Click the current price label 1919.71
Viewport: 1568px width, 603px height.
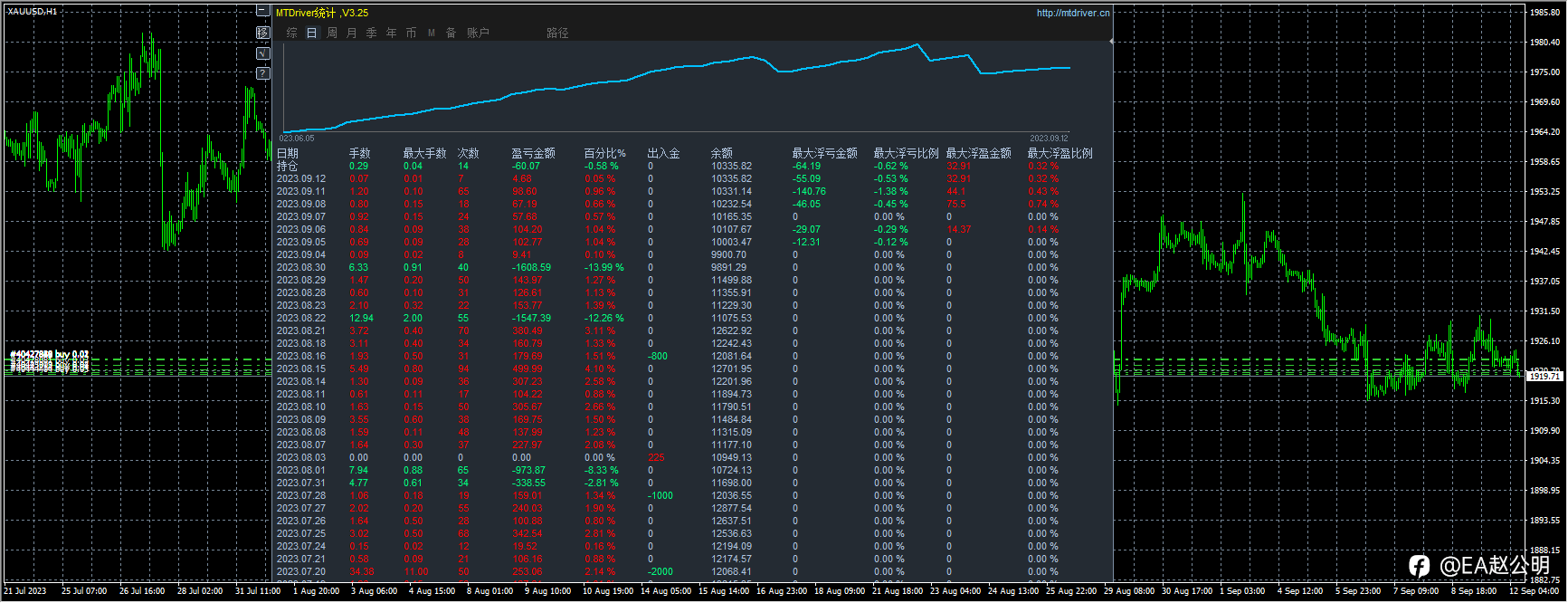(x=1544, y=376)
